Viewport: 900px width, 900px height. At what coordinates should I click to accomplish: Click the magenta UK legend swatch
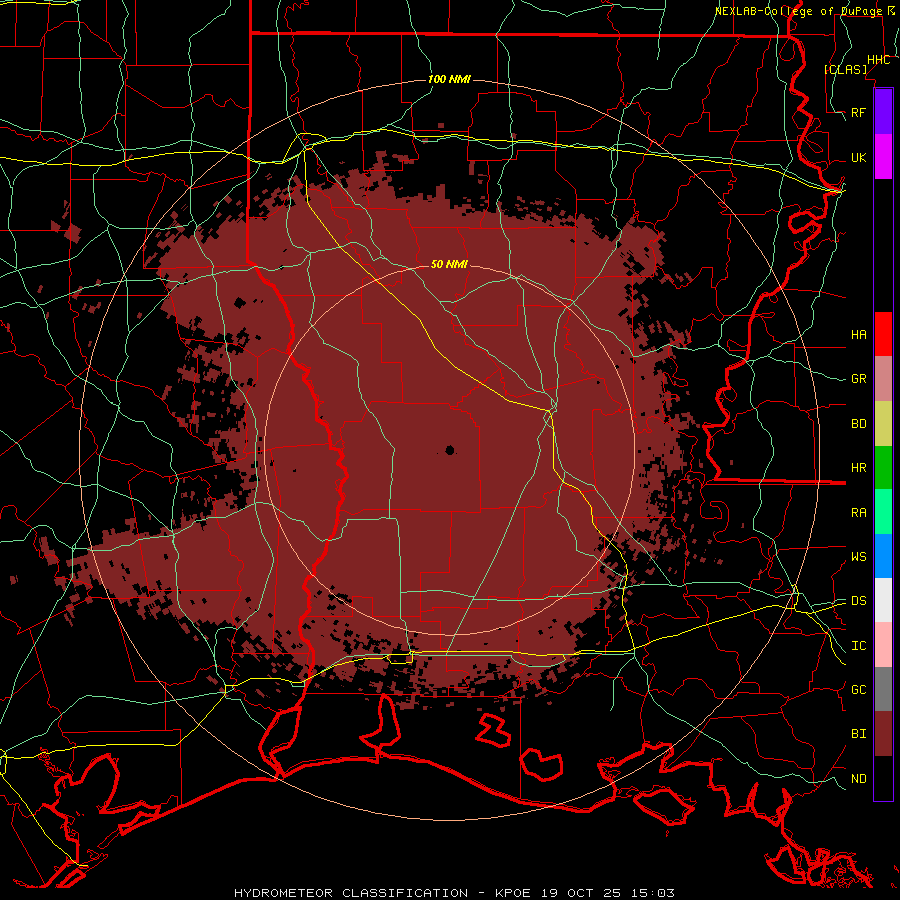[x=883, y=157]
